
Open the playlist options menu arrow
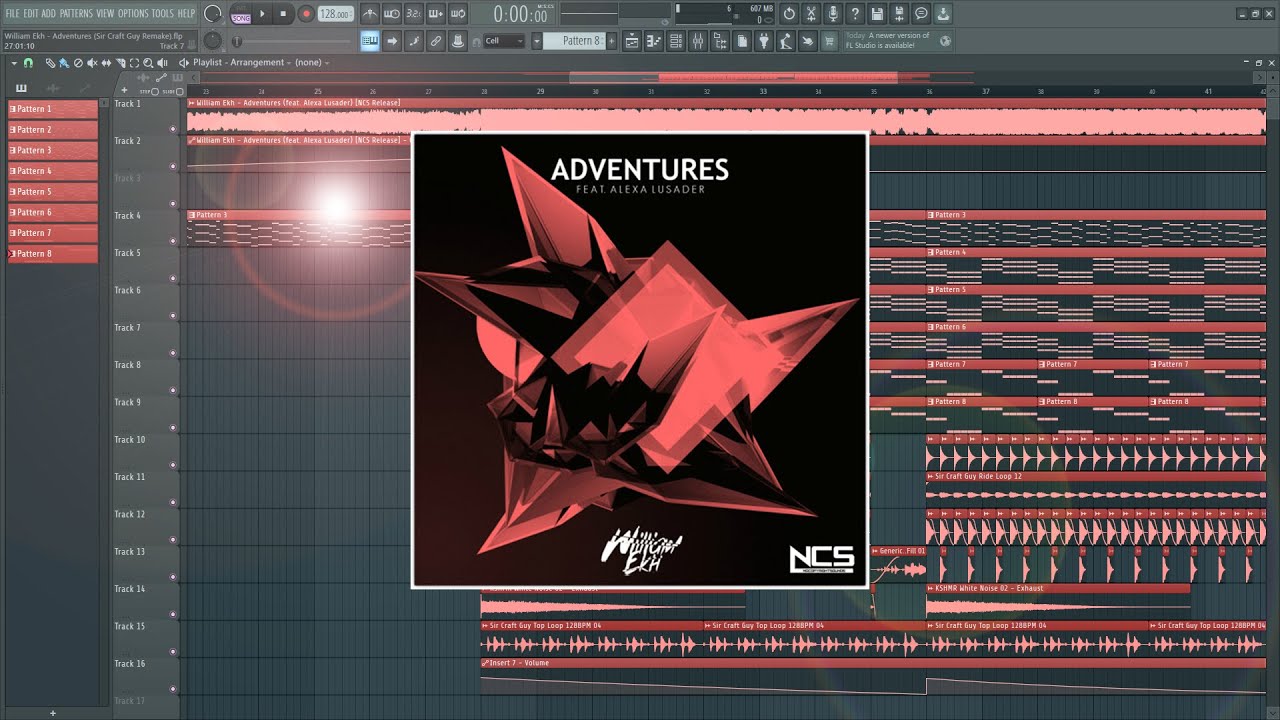[14, 62]
